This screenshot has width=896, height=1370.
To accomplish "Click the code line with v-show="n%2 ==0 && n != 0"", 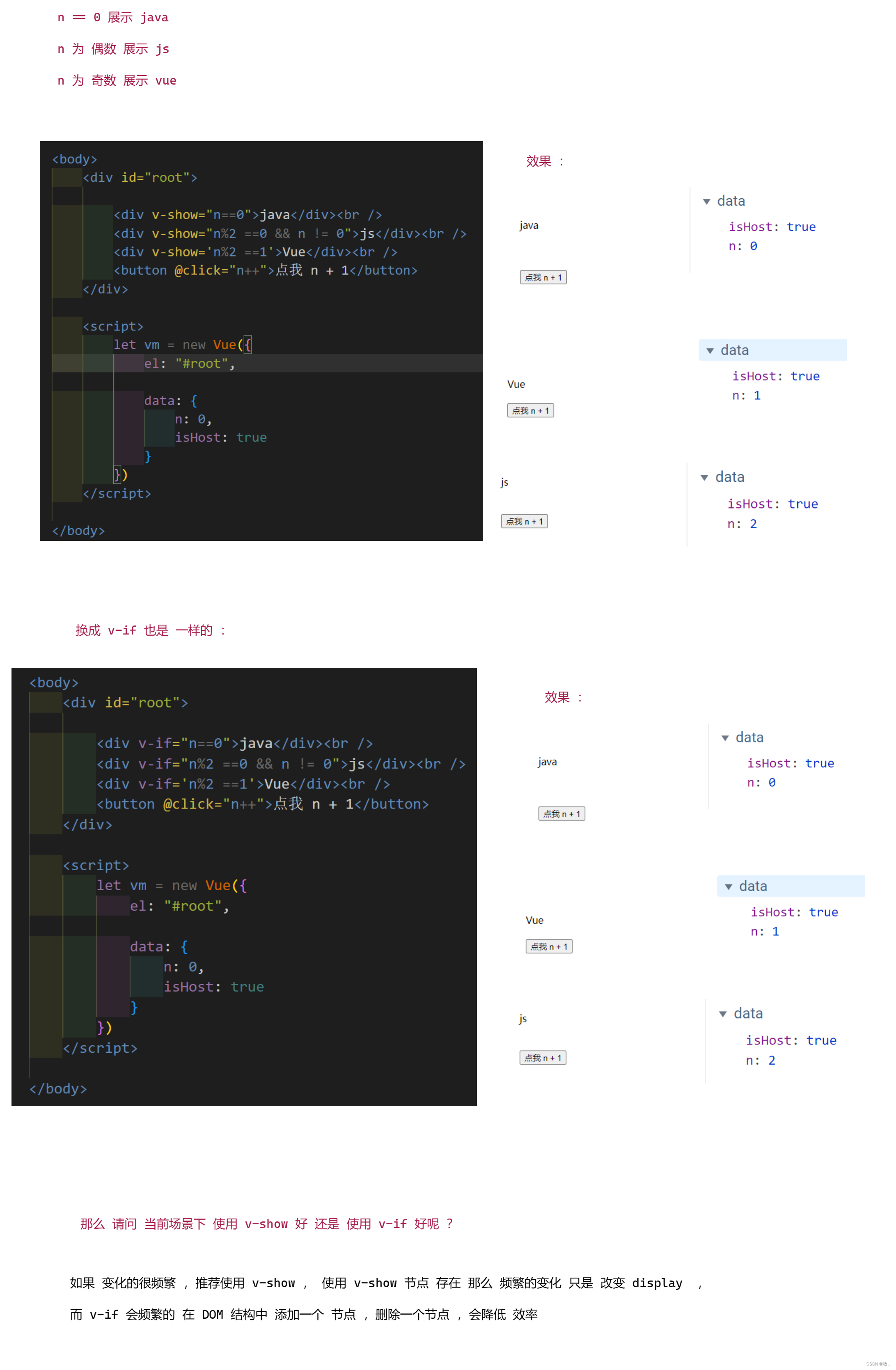I will point(290,234).
